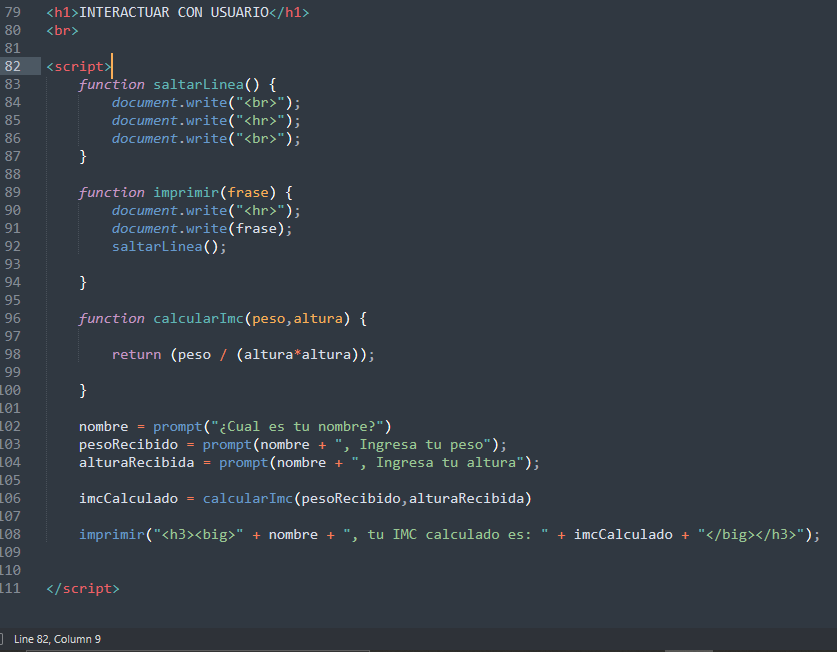Viewport: 837px width, 652px height.
Task: Click calcularImc function definition name on line 96
Action: 199,318
